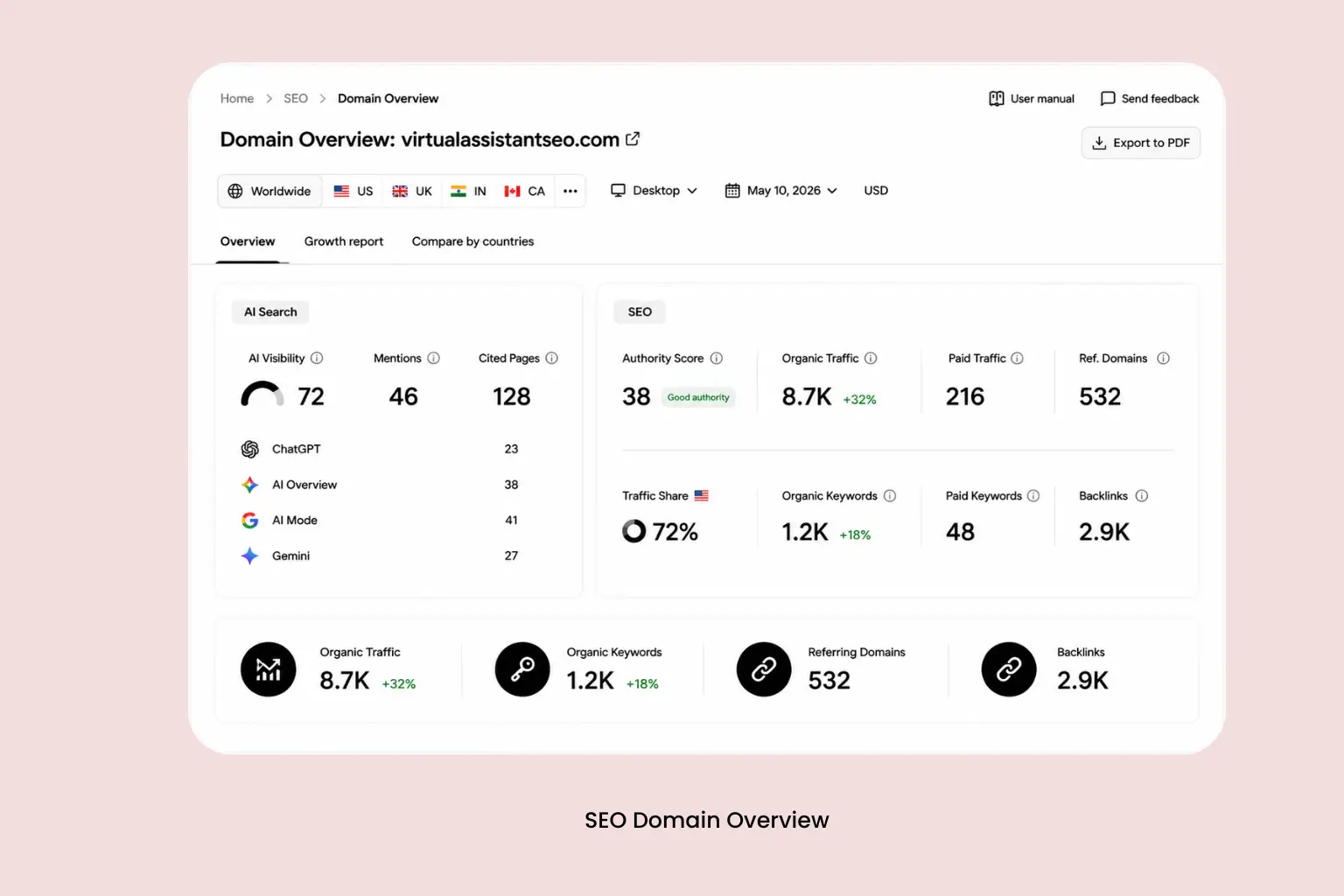Click the Good authority badge
This screenshot has height=896, width=1344.
click(x=698, y=397)
